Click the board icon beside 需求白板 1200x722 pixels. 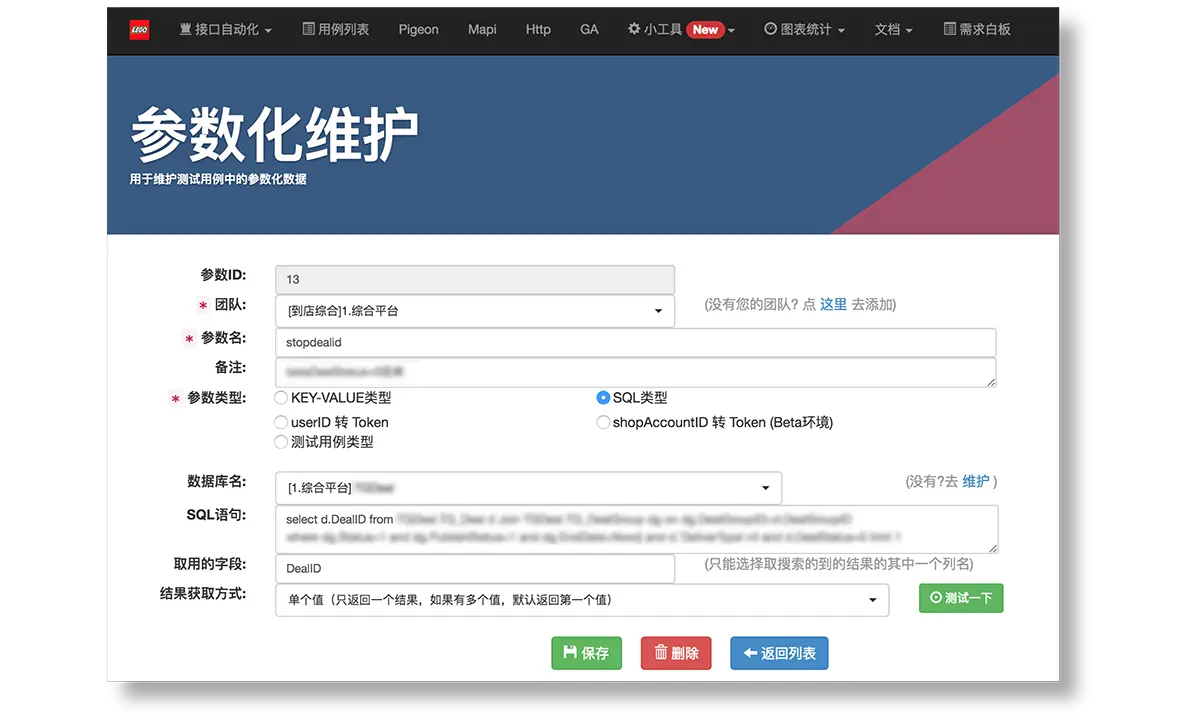point(949,29)
